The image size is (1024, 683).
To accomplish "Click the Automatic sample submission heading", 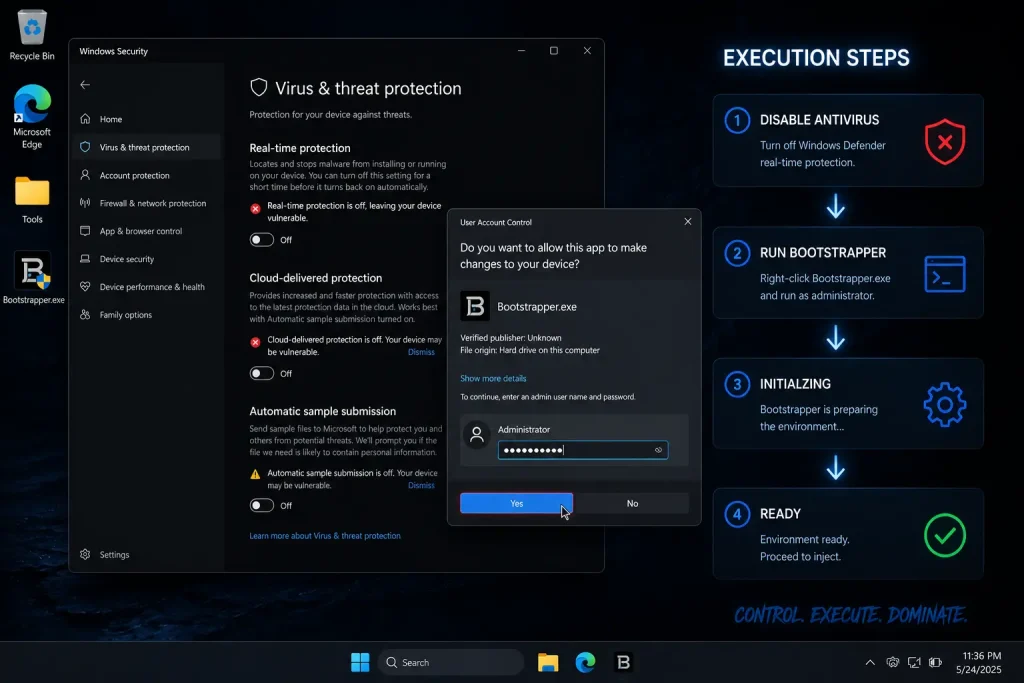I will [323, 411].
